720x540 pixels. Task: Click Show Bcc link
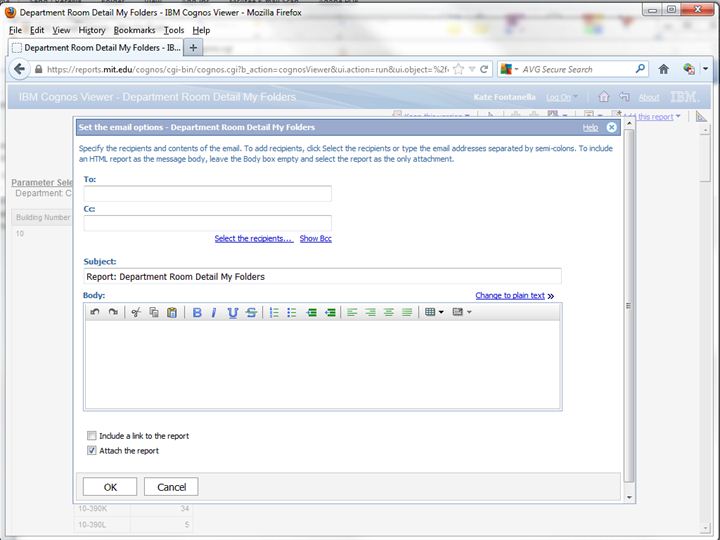pos(315,238)
